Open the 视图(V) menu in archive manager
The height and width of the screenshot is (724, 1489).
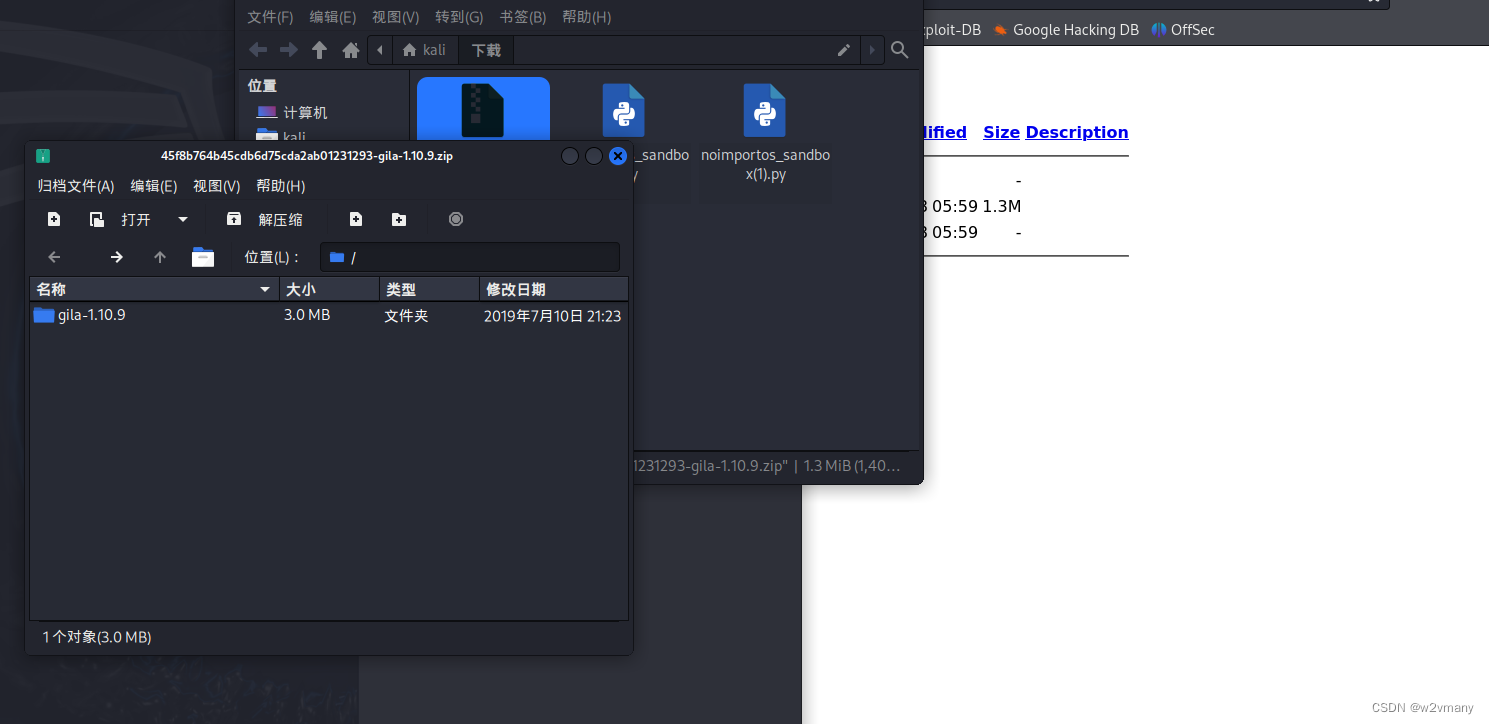(x=217, y=186)
